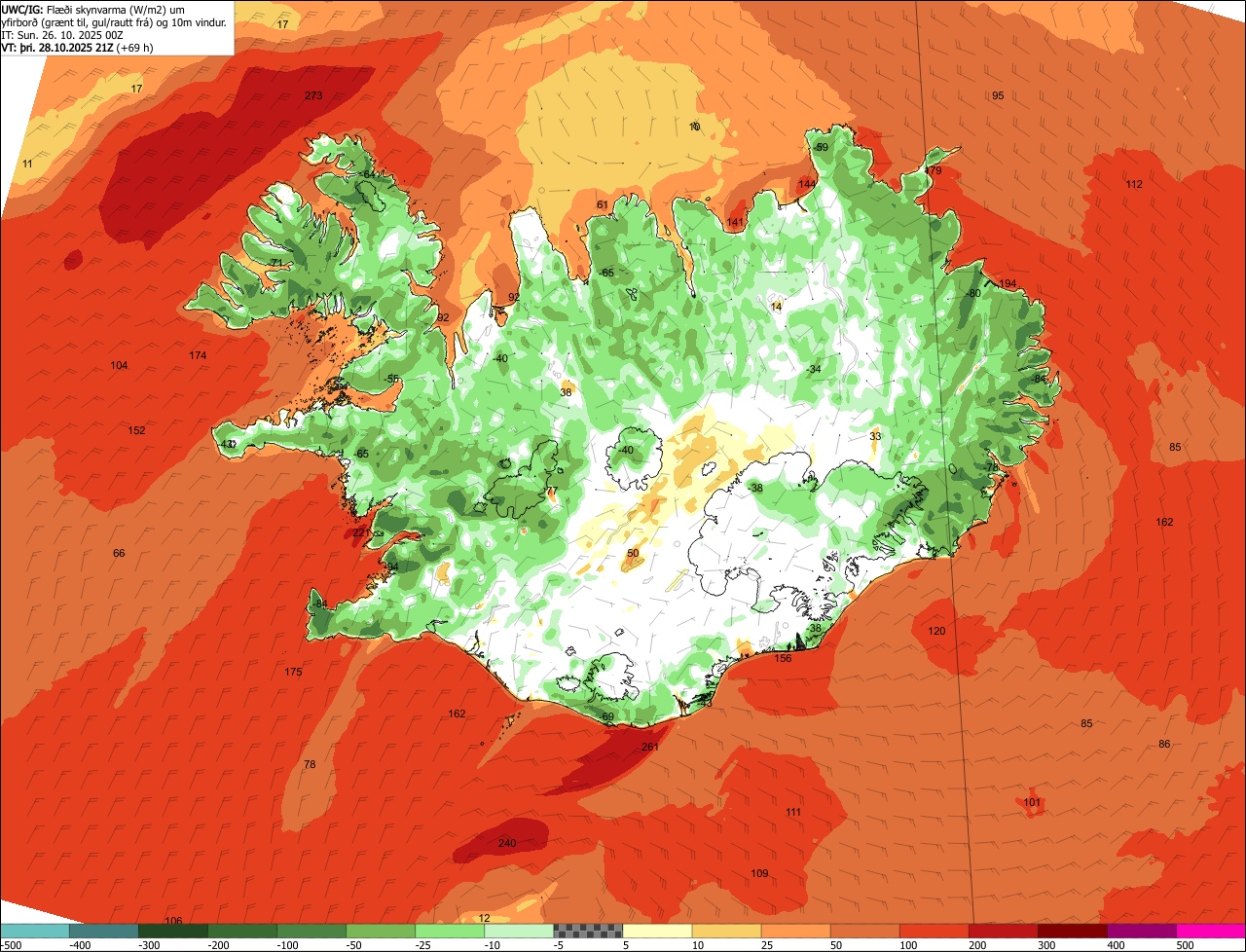The height and width of the screenshot is (952, 1246).
Task: Click the 112 value in the northeast sea
Action: tap(1134, 184)
